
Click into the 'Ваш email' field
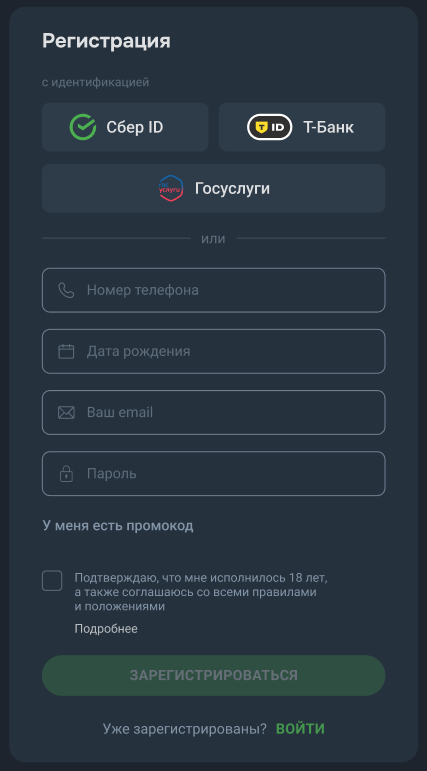pos(214,413)
